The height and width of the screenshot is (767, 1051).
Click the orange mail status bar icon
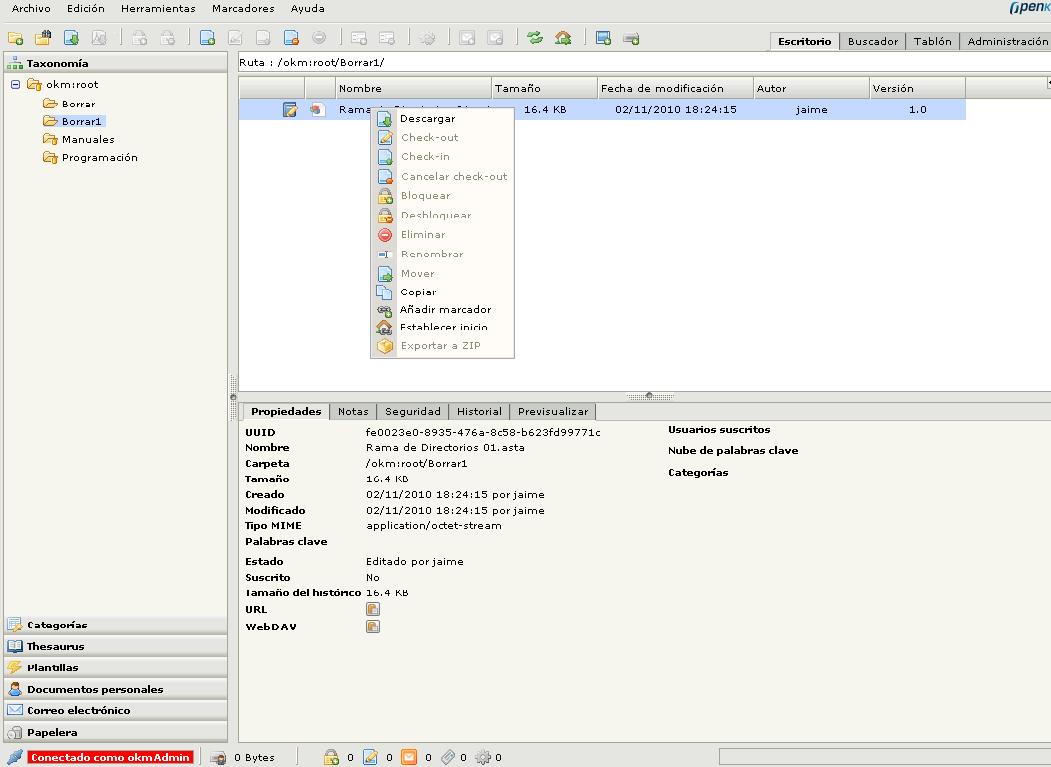click(409, 757)
